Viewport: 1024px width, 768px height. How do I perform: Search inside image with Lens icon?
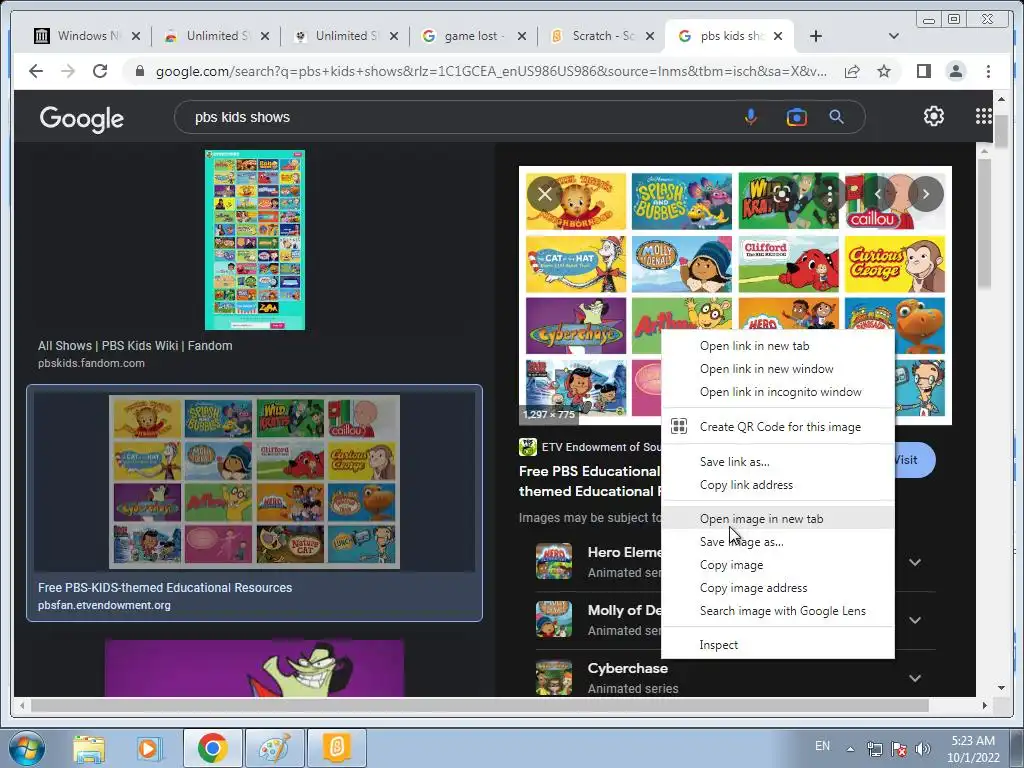pos(782,193)
